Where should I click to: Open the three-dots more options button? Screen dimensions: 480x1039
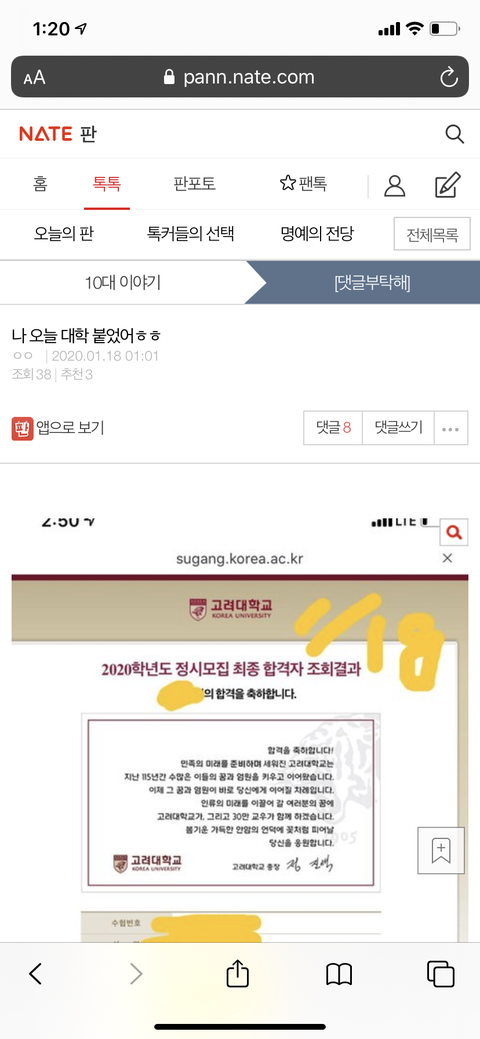click(451, 428)
